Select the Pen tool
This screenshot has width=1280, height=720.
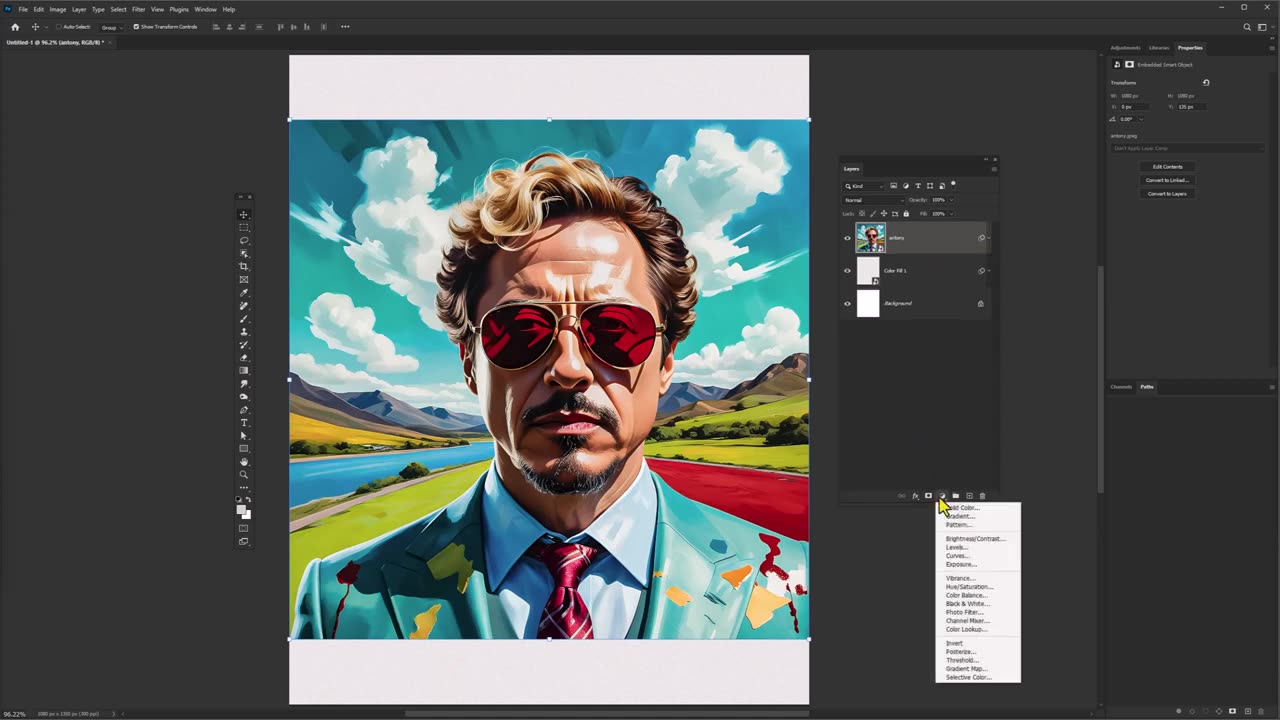[x=243, y=409]
